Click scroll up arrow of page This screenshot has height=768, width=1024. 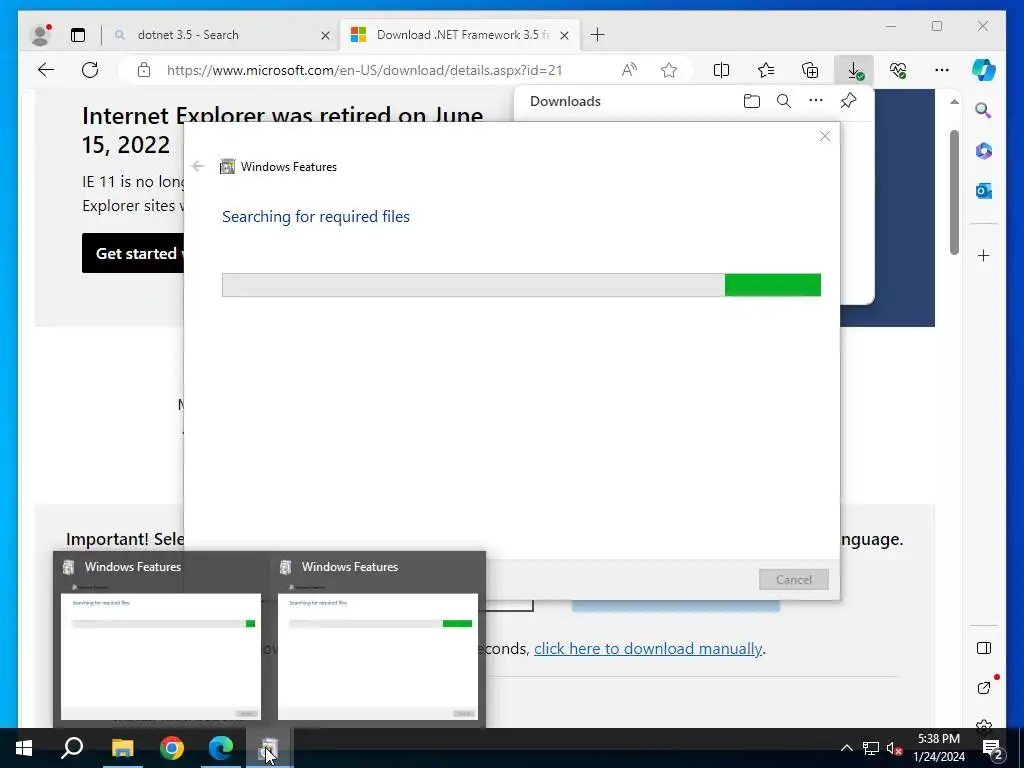pos(954,102)
